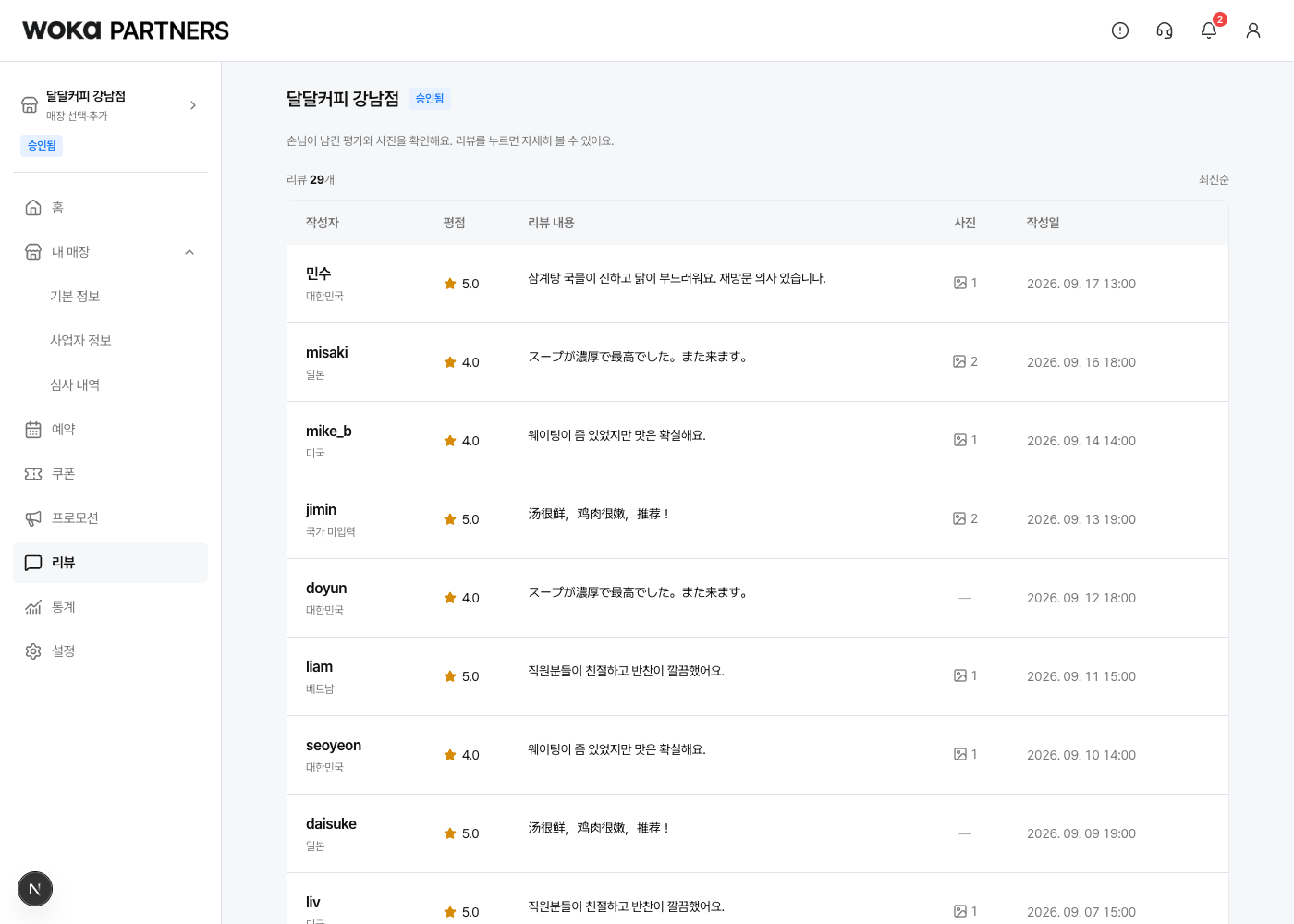
Task: Click the 리뷰 speech bubble icon
Action: (x=33, y=563)
